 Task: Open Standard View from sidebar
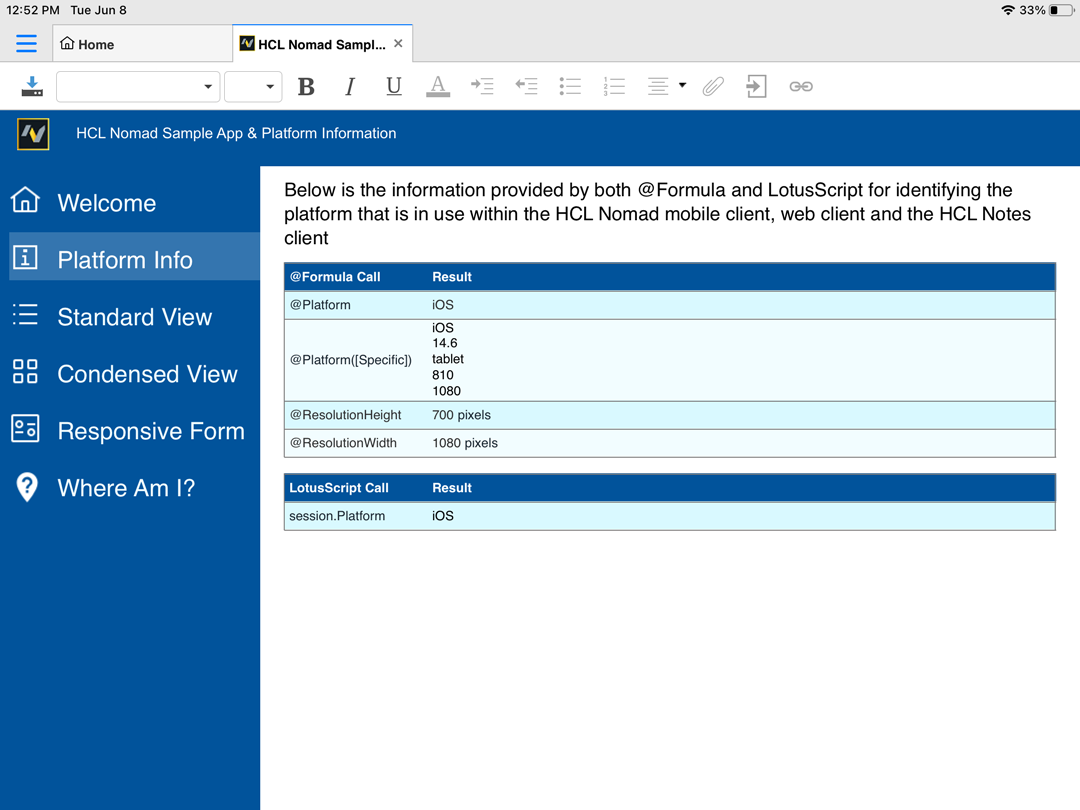point(134,317)
